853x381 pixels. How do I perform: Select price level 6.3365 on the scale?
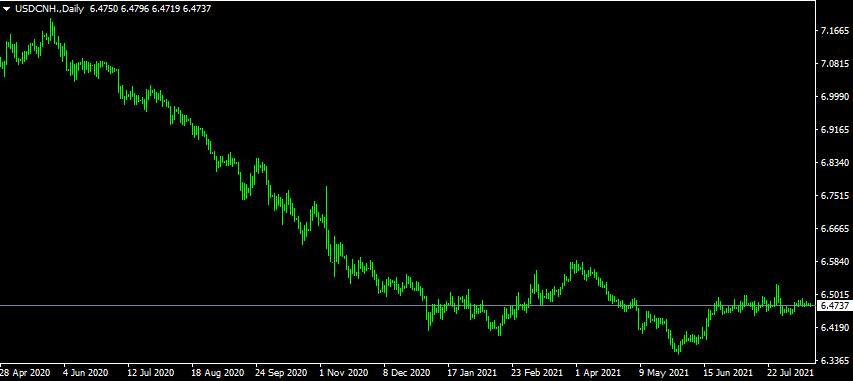(836, 360)
